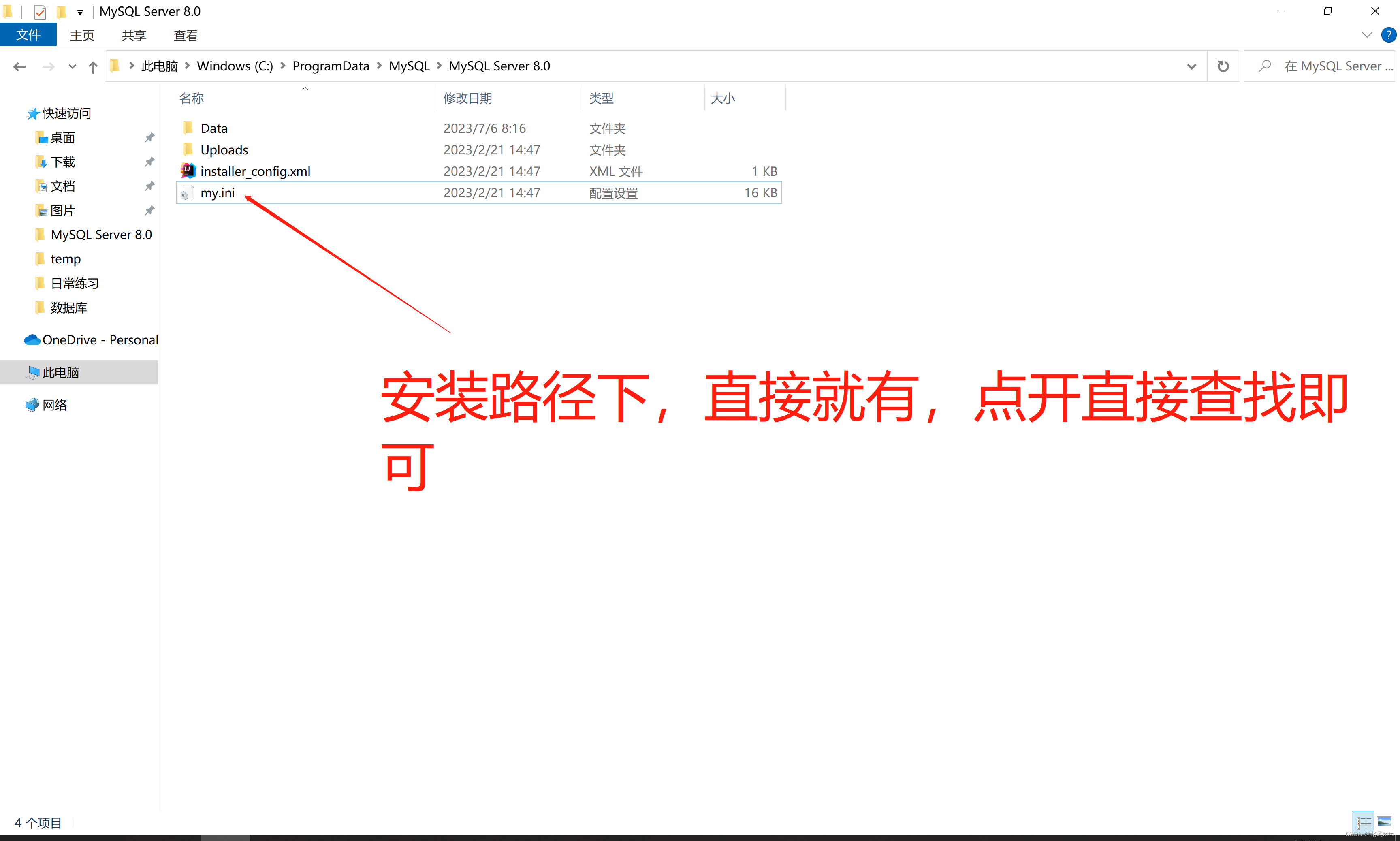Sort files by the 大小 column
This screenshot has height=841, width=1400.
coord(745,98)
